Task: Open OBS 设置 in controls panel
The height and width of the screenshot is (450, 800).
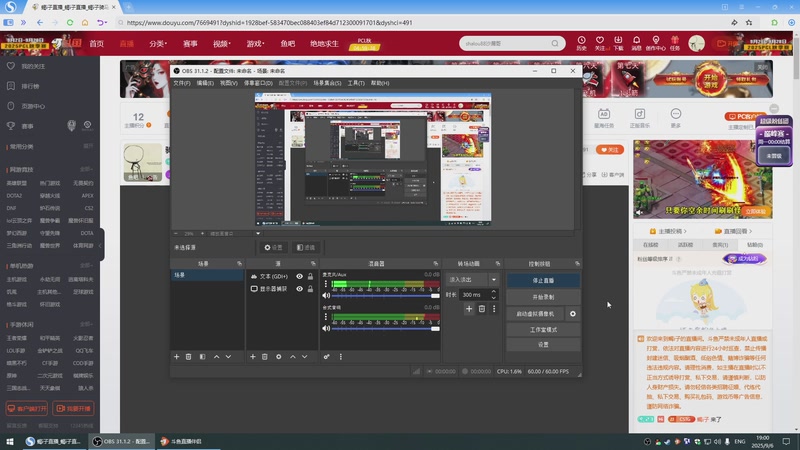Action: coord(543,345)
